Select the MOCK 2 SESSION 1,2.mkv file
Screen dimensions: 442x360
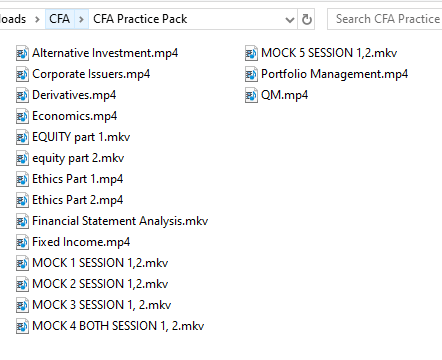pyautogui.click(x=92, y=284)
